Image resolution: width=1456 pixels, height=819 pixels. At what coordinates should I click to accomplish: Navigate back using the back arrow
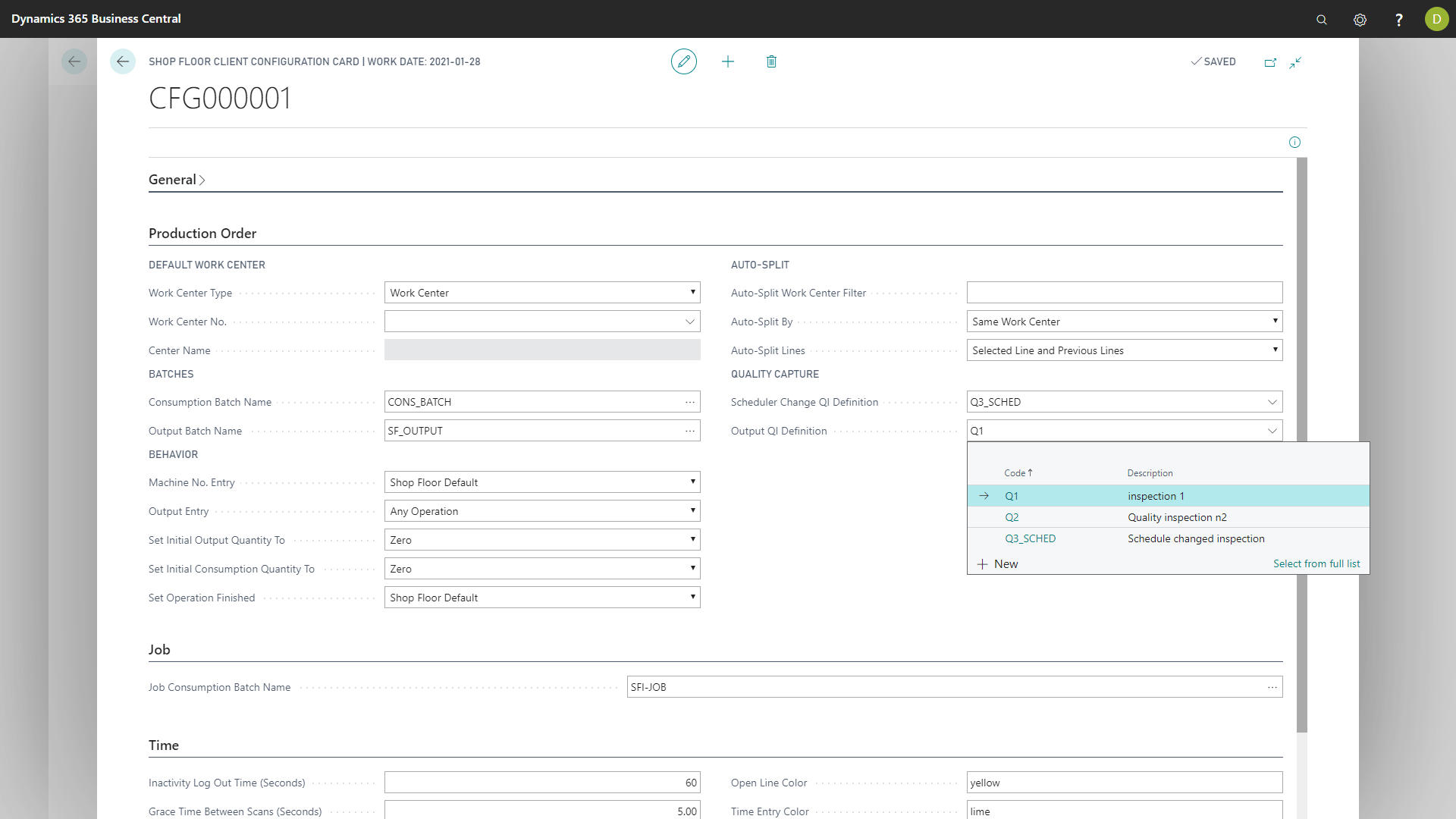122,61
